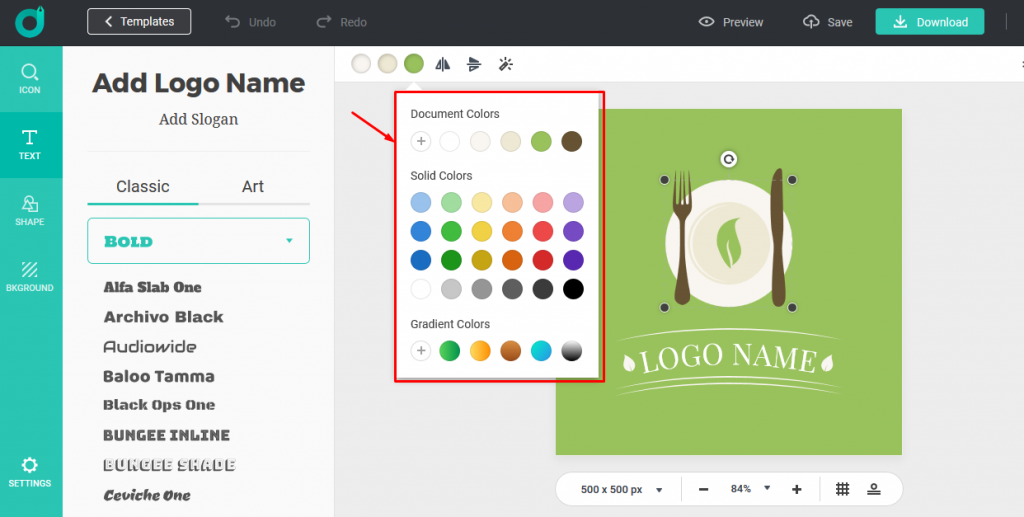Click the green toolbar color circle

tap(413, 64)
